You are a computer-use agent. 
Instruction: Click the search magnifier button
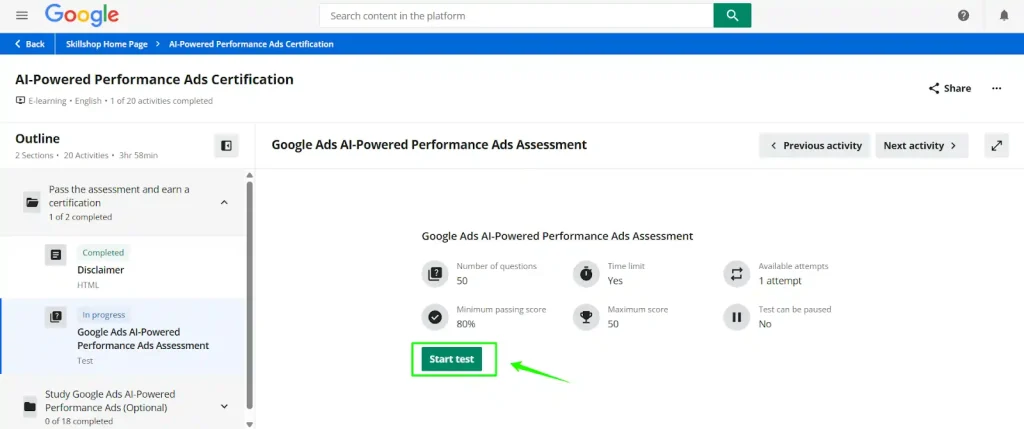coord(732,15)
